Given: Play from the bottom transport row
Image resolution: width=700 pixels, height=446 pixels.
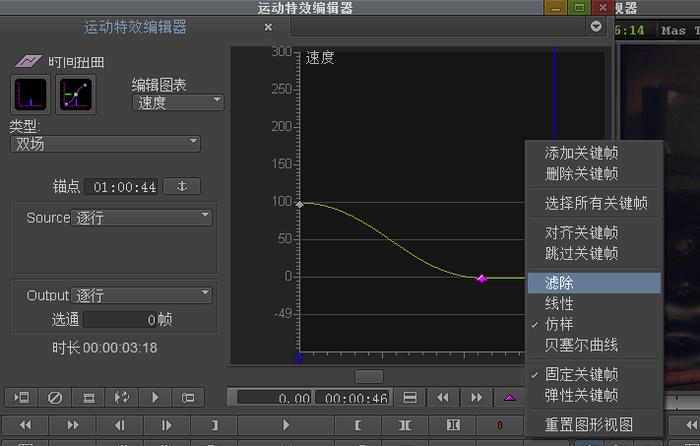Looking at the screenshot, I should pyautogui.click(x=286, y=425).
